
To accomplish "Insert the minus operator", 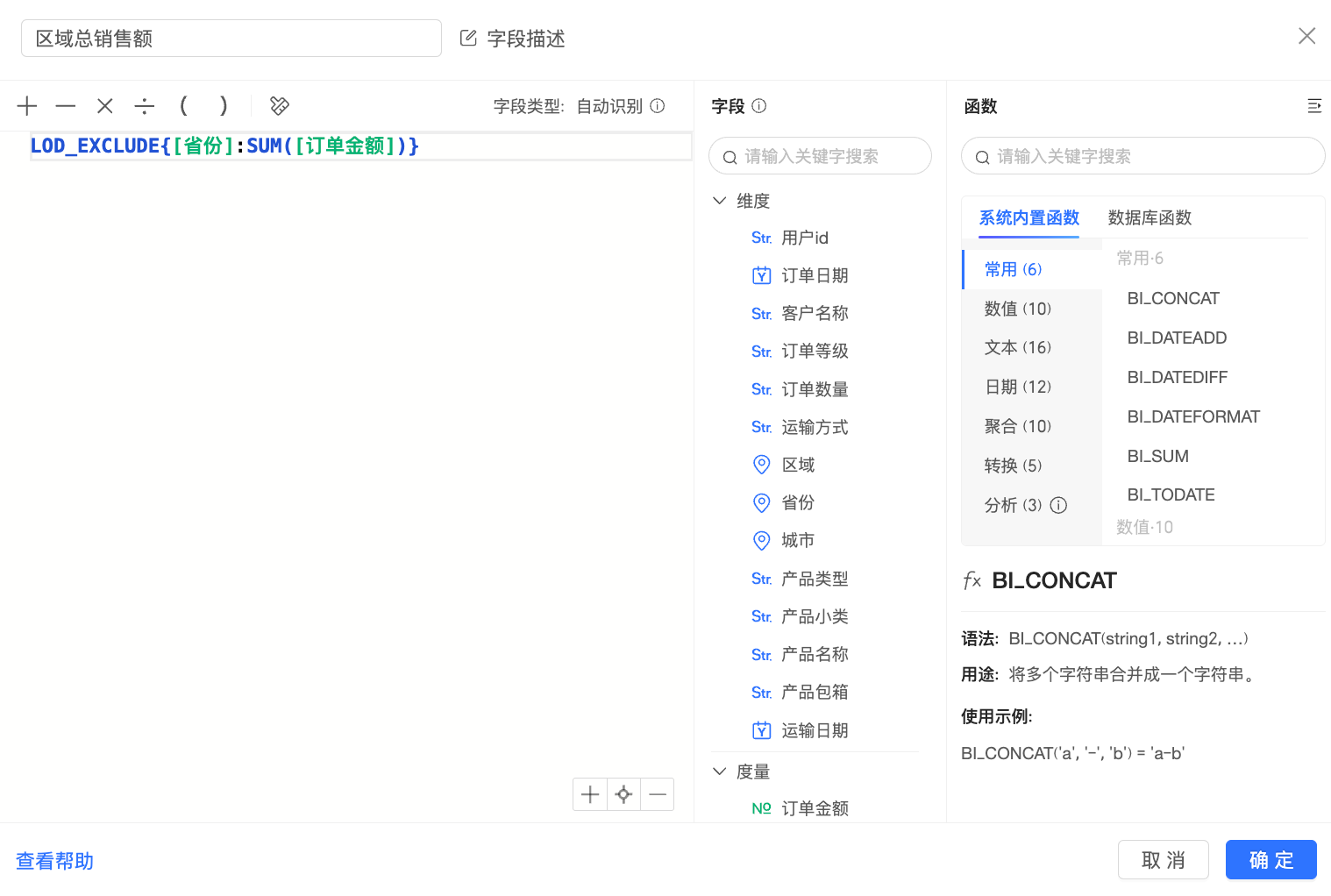I will tap(66, 106).
